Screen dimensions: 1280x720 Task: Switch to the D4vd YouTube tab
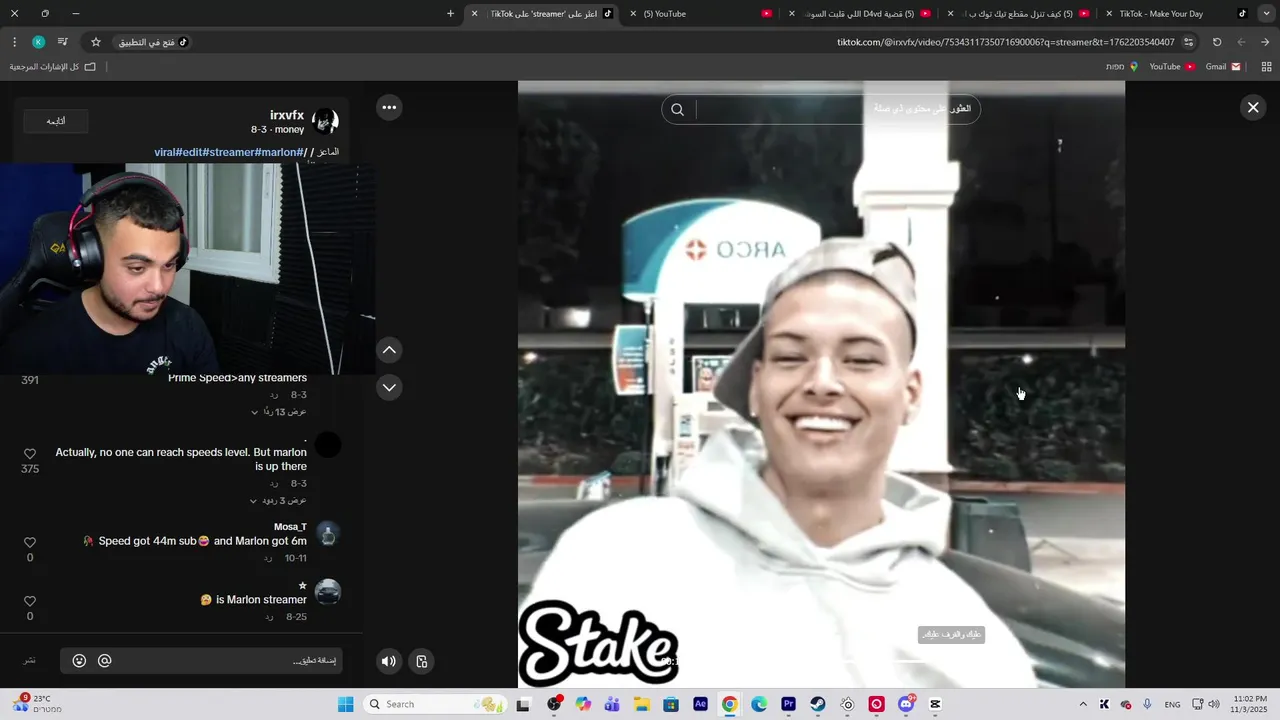point(859,14)
